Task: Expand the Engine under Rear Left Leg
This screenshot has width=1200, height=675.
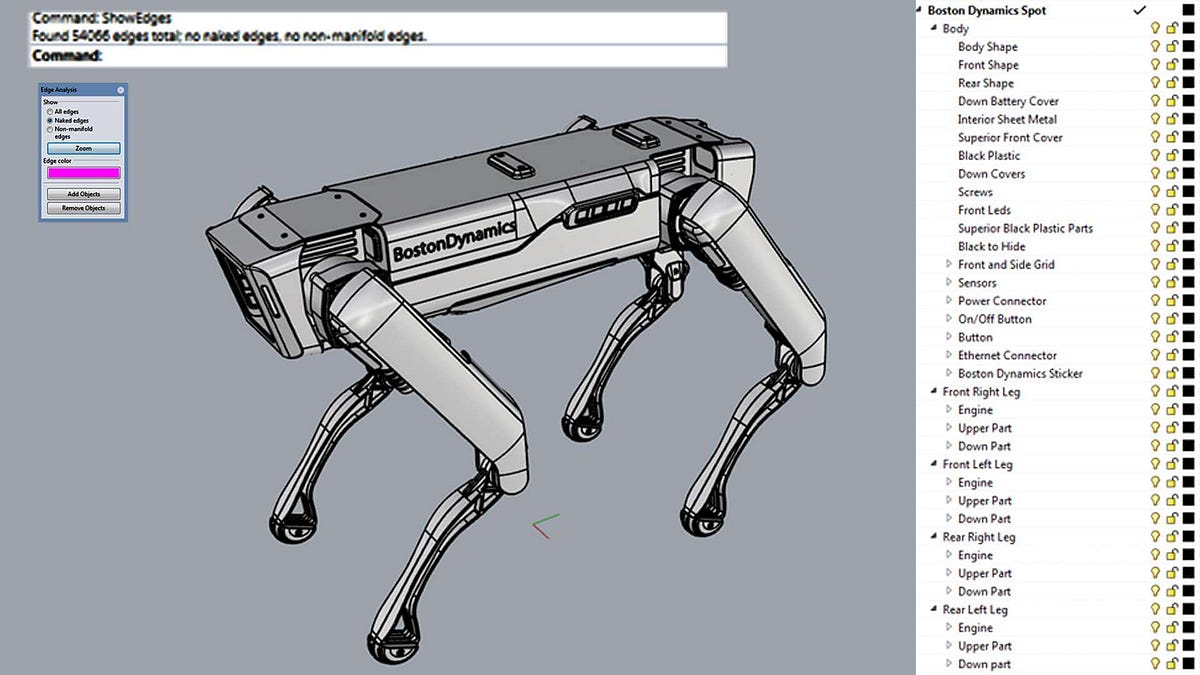Action: [947, 627]
